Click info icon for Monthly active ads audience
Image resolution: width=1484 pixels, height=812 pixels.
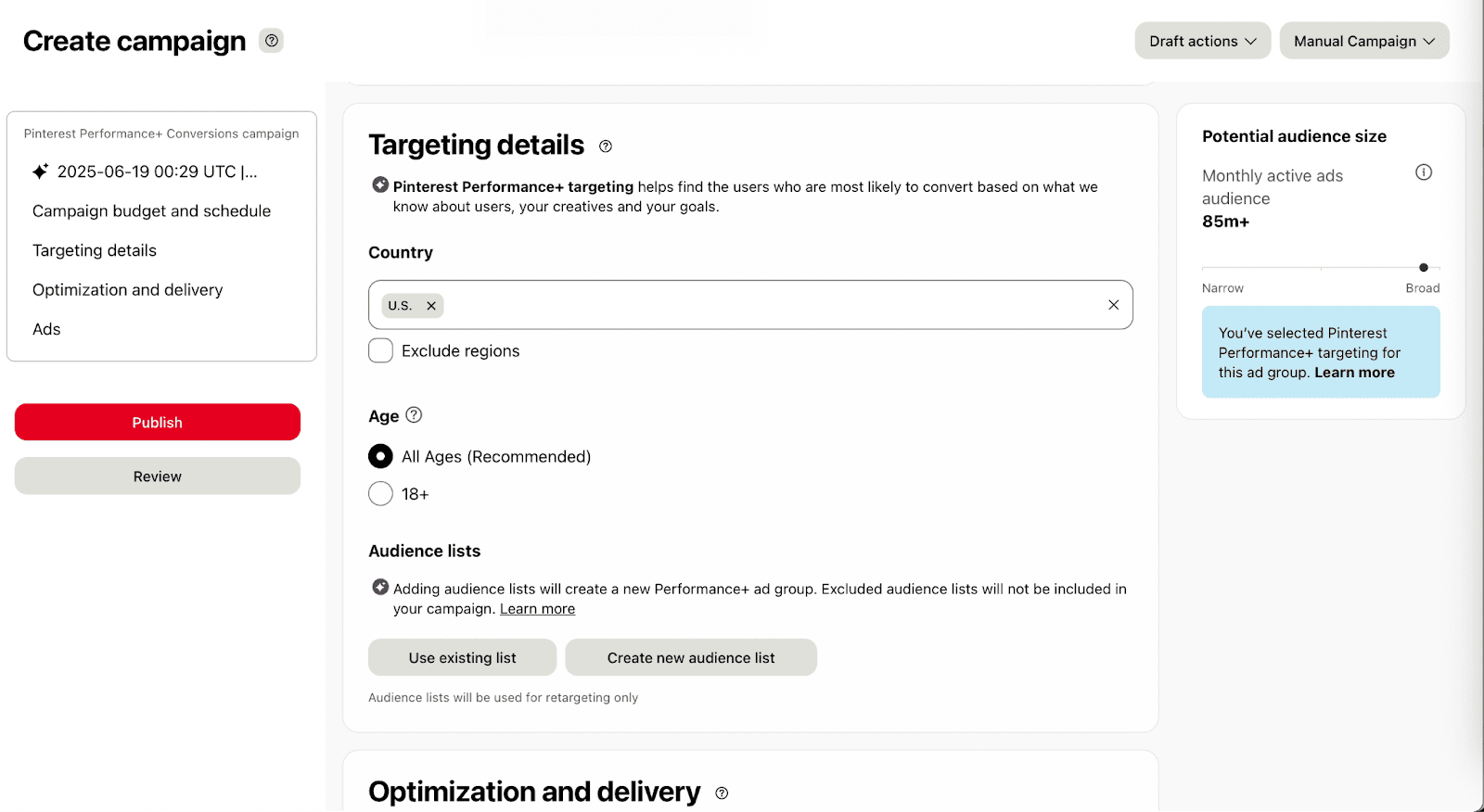click(x=1424, y=172)
